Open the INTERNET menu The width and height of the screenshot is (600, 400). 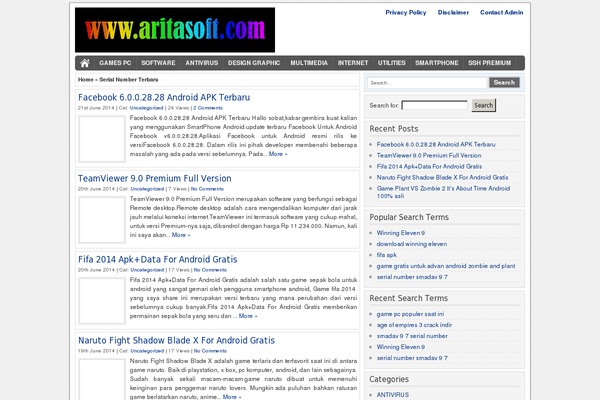[353, 63]
